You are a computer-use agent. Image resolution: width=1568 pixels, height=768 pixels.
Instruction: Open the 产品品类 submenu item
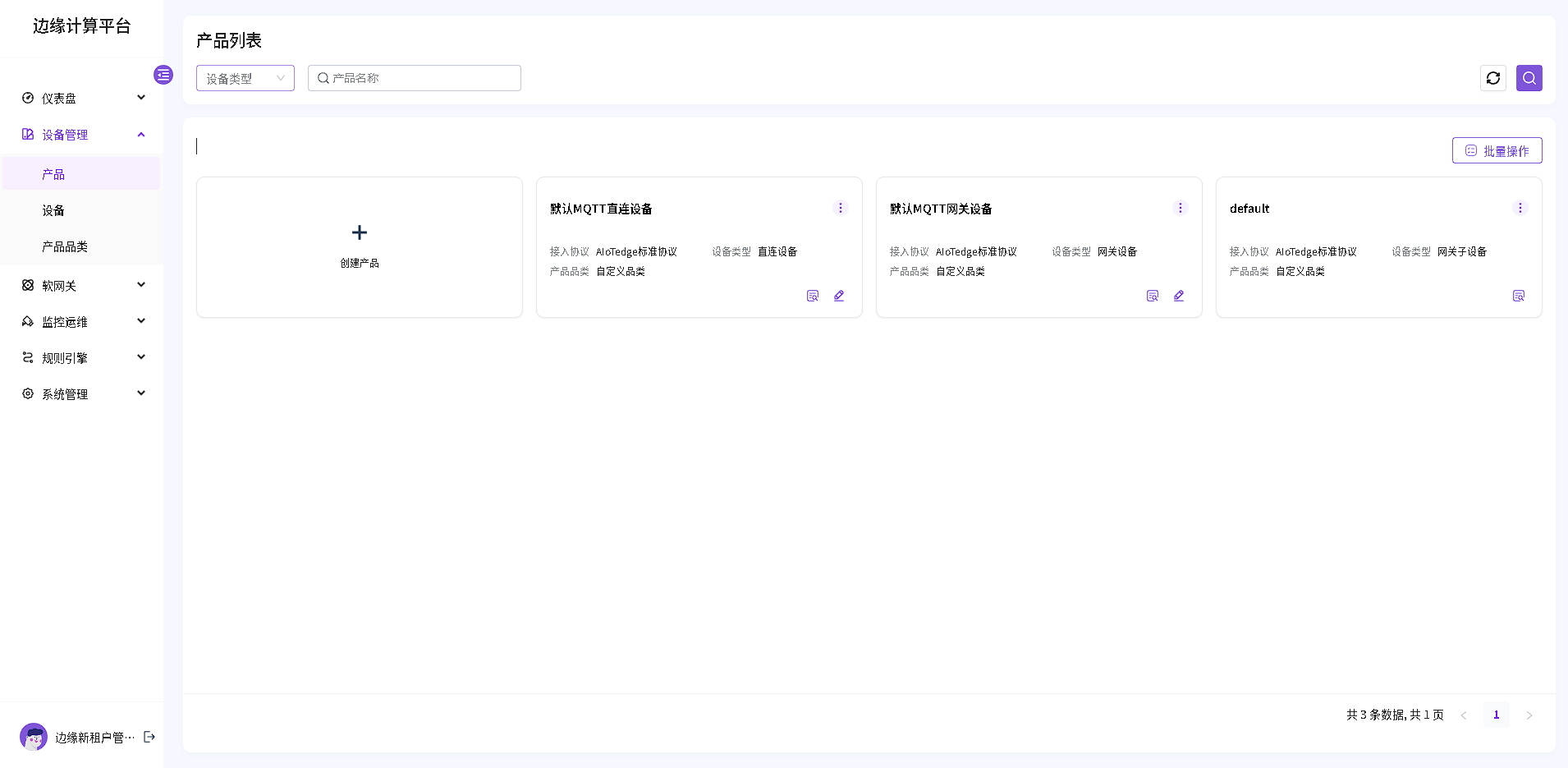coord(65,246)
